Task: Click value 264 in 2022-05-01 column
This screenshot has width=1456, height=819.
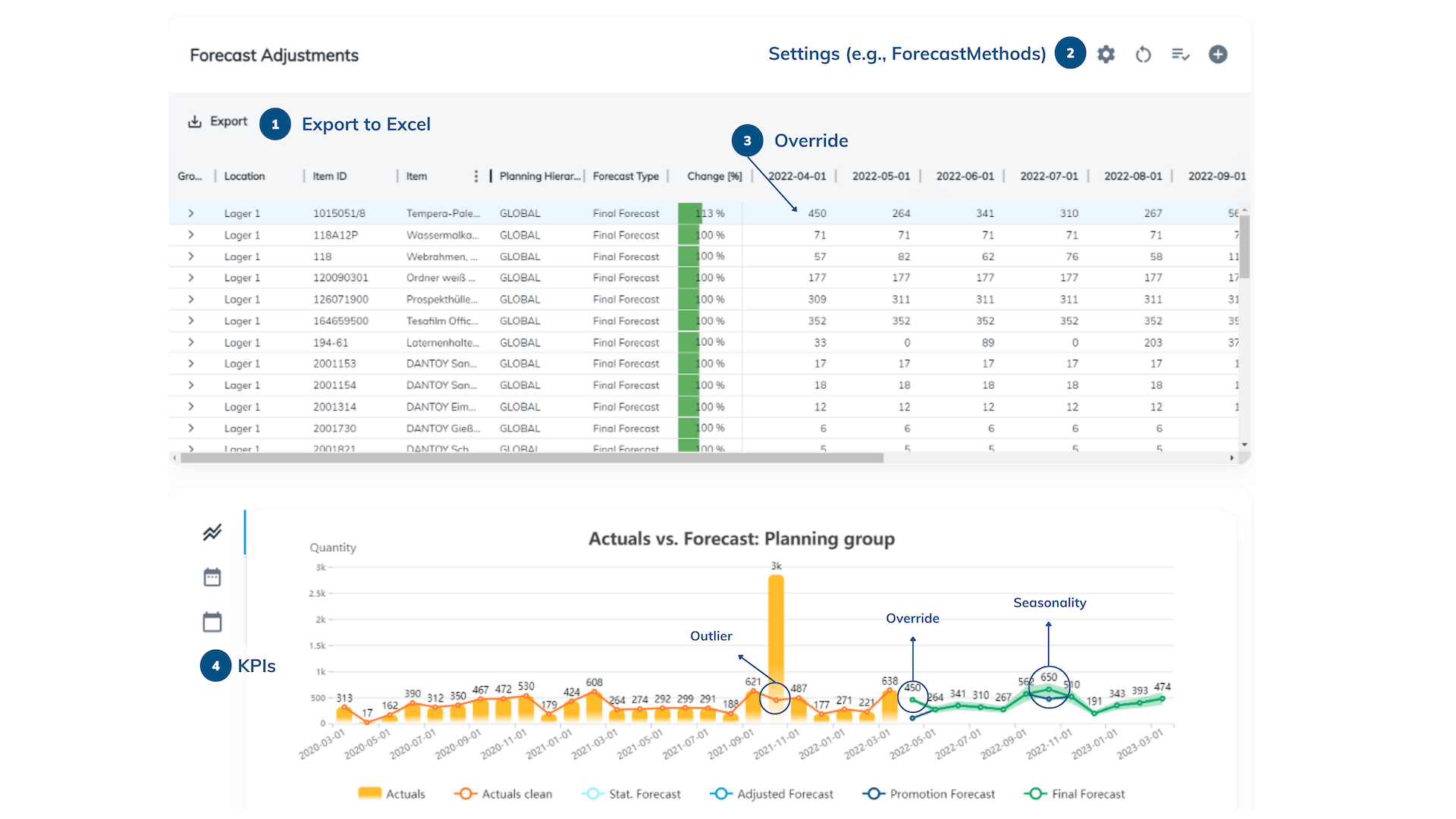Action: [901, 214]
